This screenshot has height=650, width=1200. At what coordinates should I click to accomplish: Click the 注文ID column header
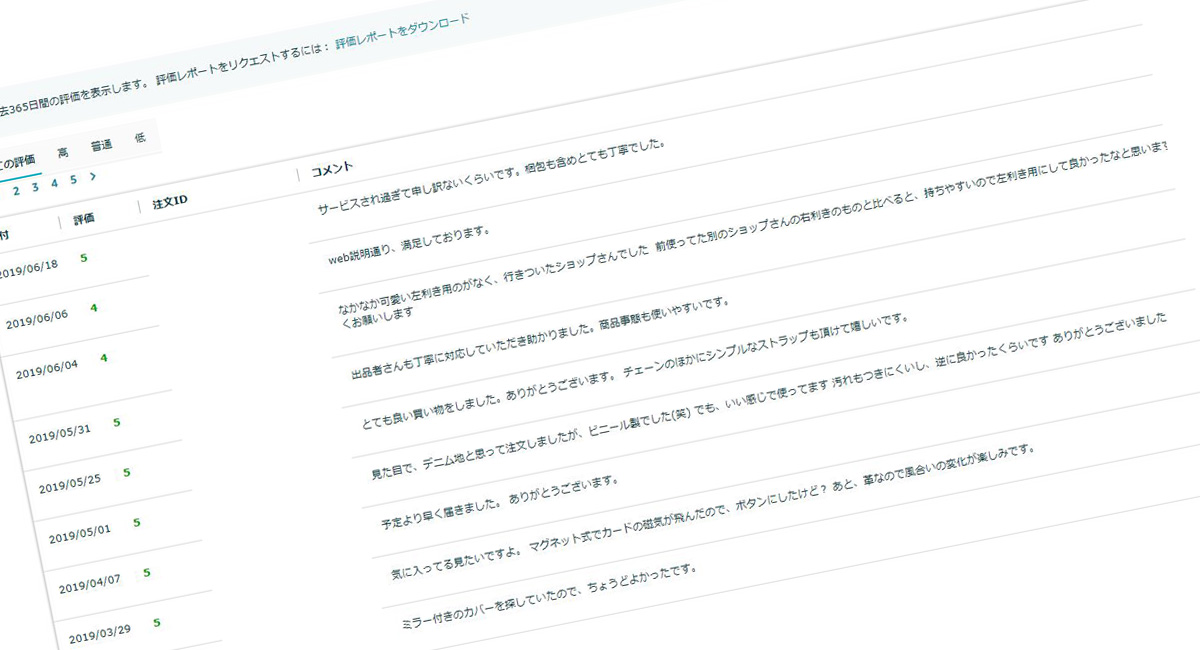(x=169, y=203)
